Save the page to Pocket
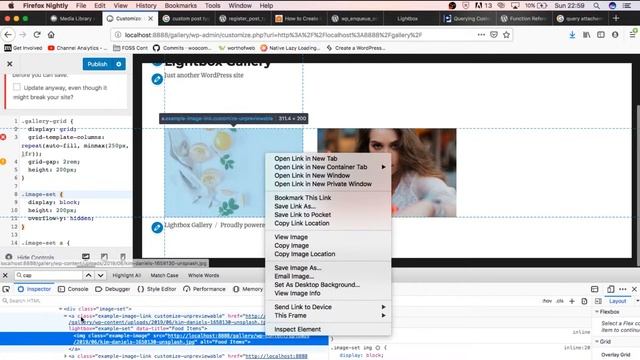Viewport: 640px width, 360px height. [494, 35]
